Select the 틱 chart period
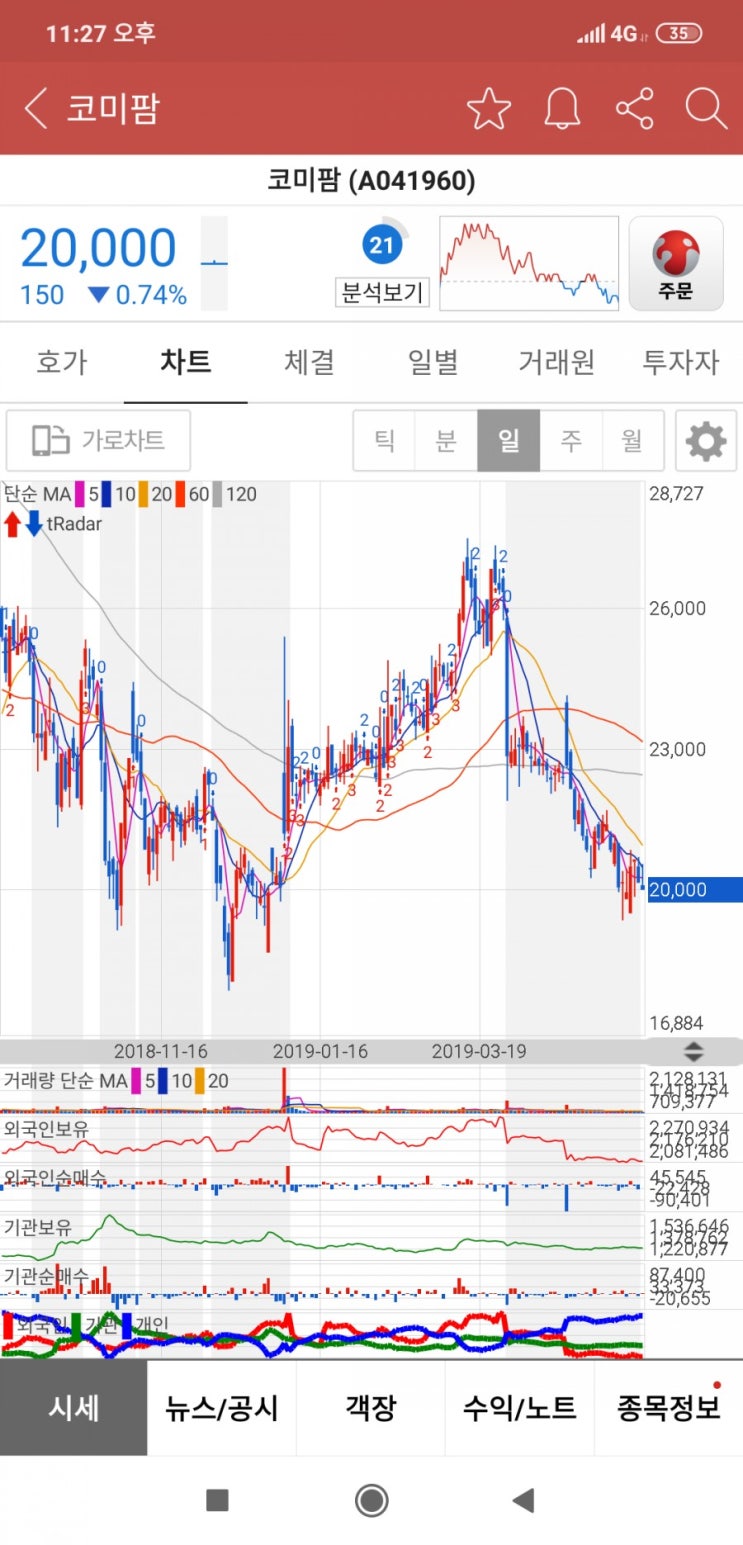 click(x=384, y=440)
